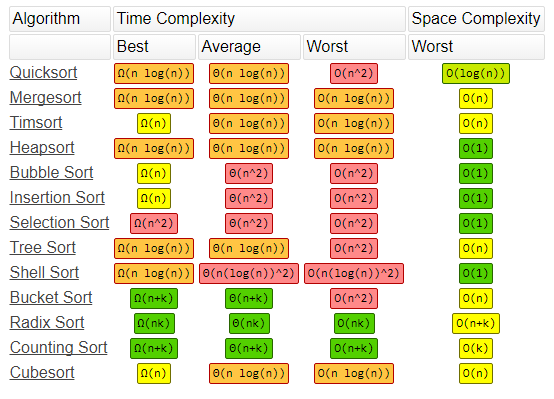Open the Insertion Sort link

[57, 198]
